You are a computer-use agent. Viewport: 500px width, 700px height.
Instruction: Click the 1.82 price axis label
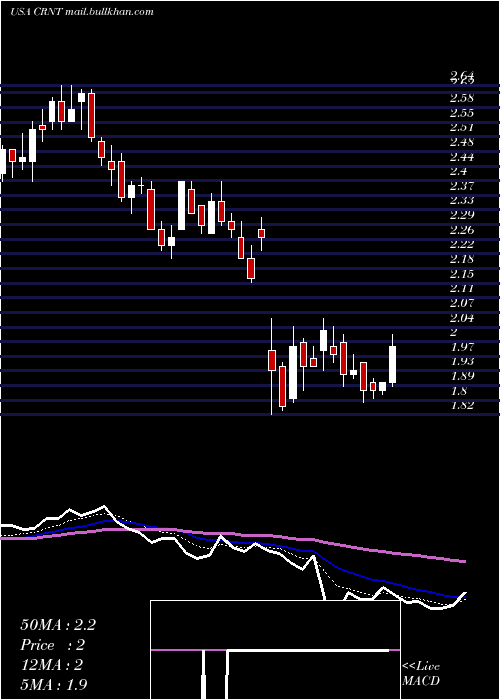pos(462,405)
